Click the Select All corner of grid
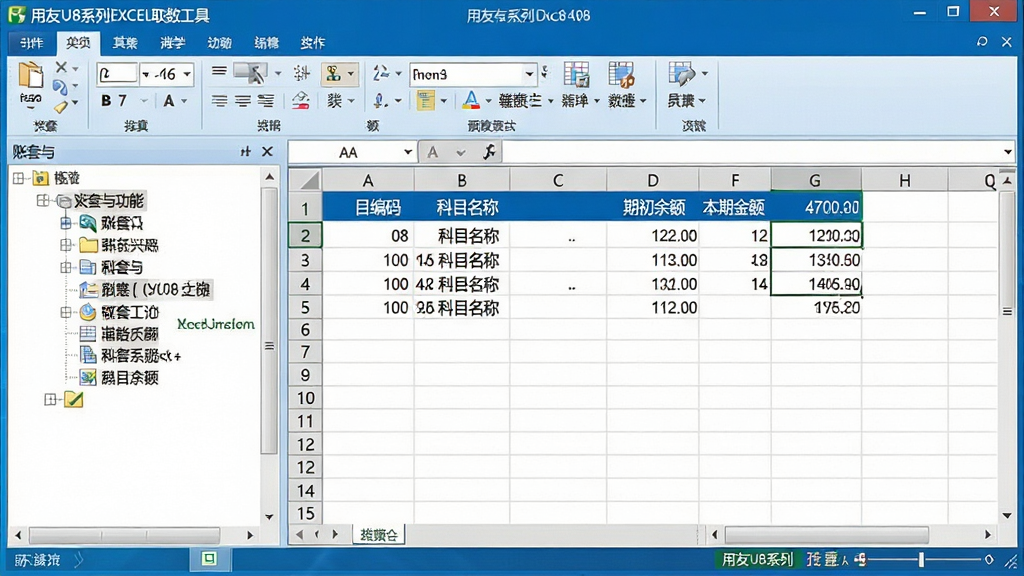The width and height of the screenshot is (1024, 576). [x=305, y=180]
